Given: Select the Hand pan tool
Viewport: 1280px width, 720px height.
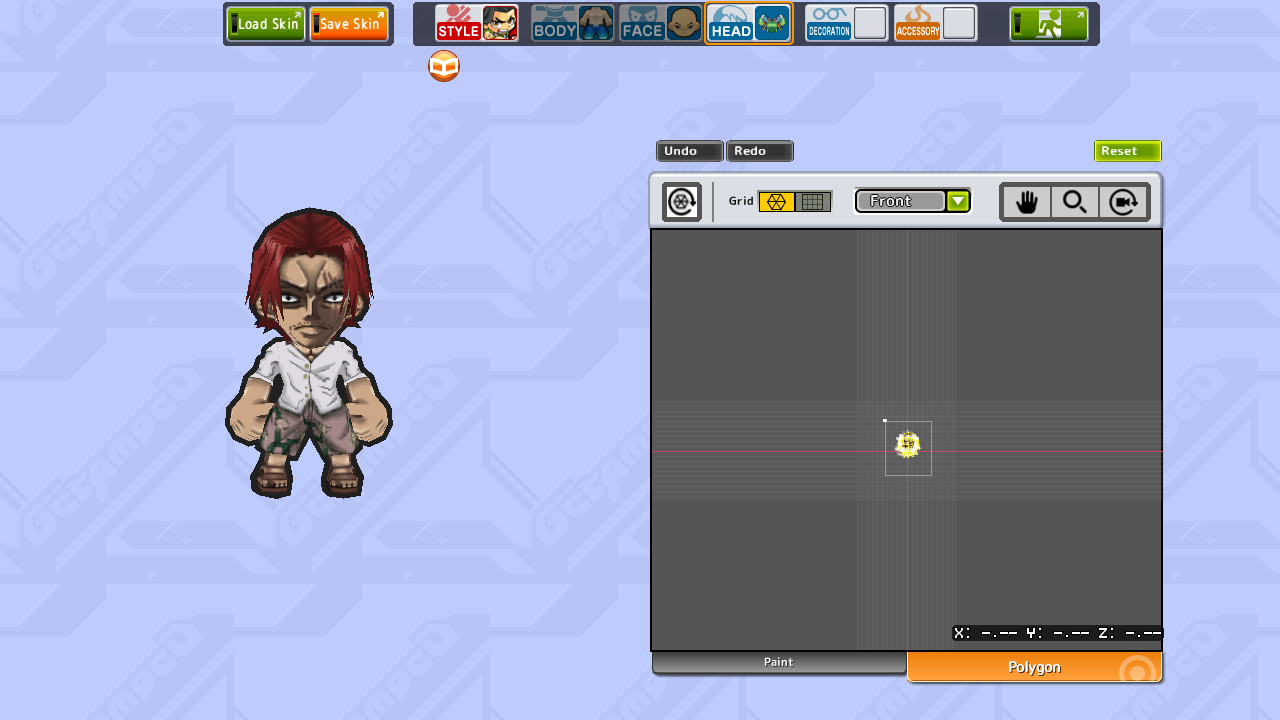Looking at the screenshot, I should [1027, 202].
